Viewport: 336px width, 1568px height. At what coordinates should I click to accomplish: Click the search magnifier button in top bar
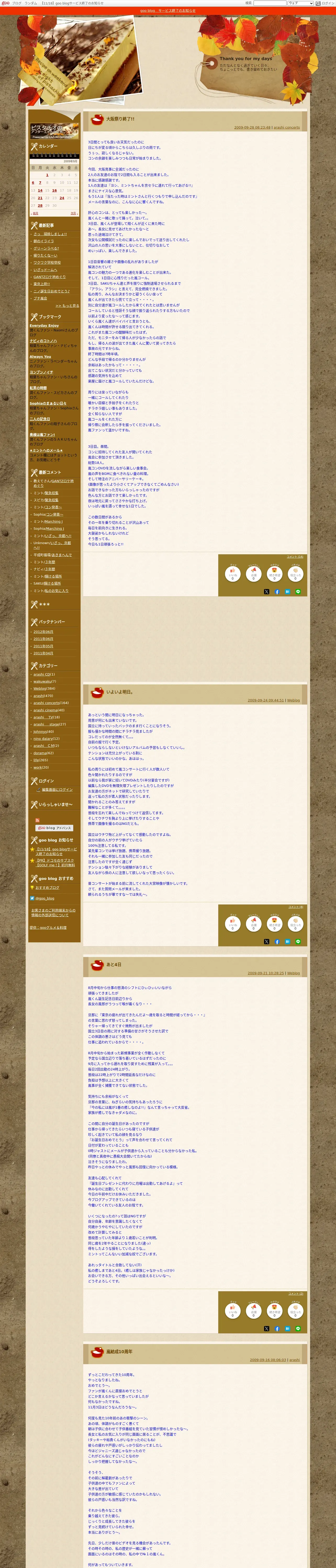click(318, 3)
